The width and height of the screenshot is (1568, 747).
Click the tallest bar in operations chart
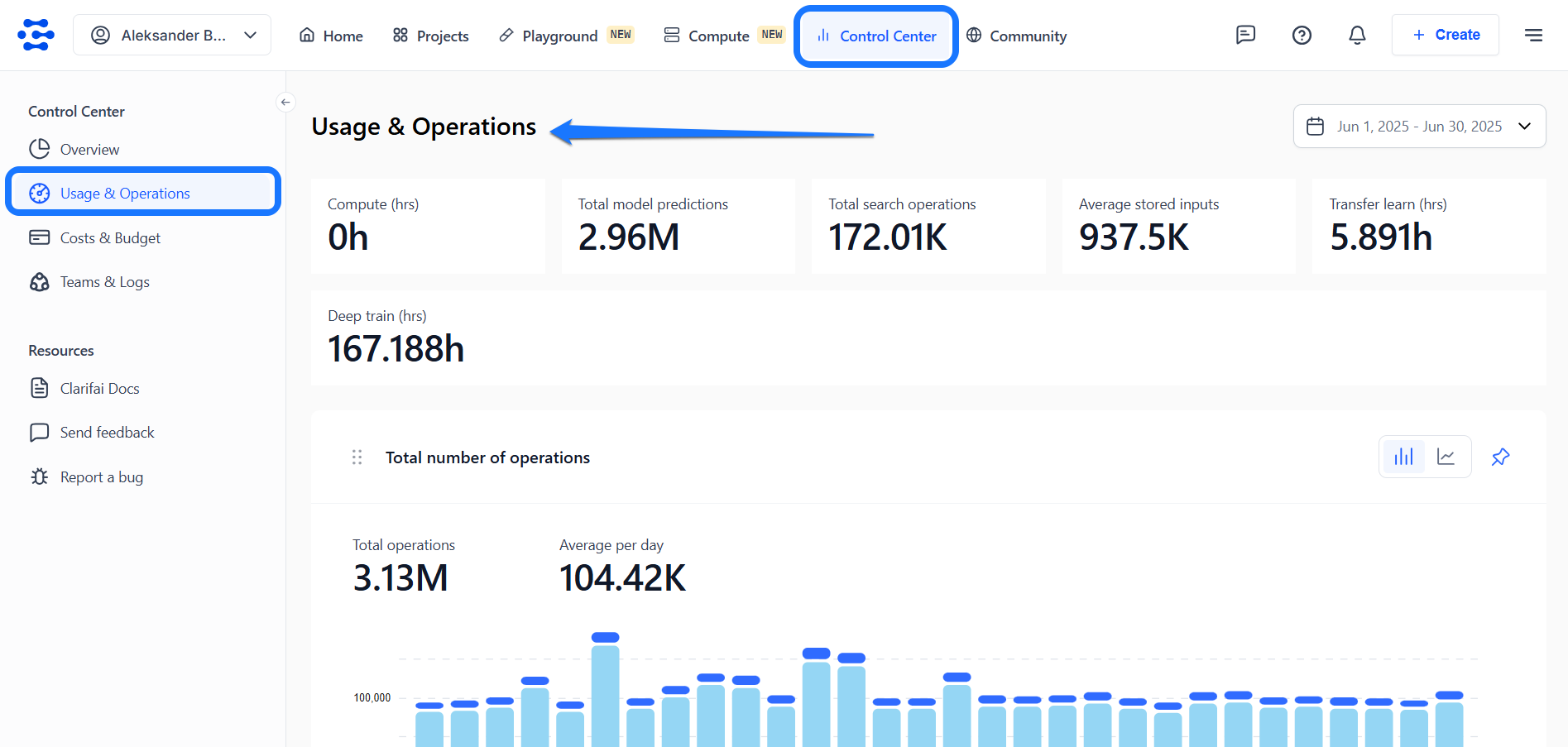coord(606,692)
